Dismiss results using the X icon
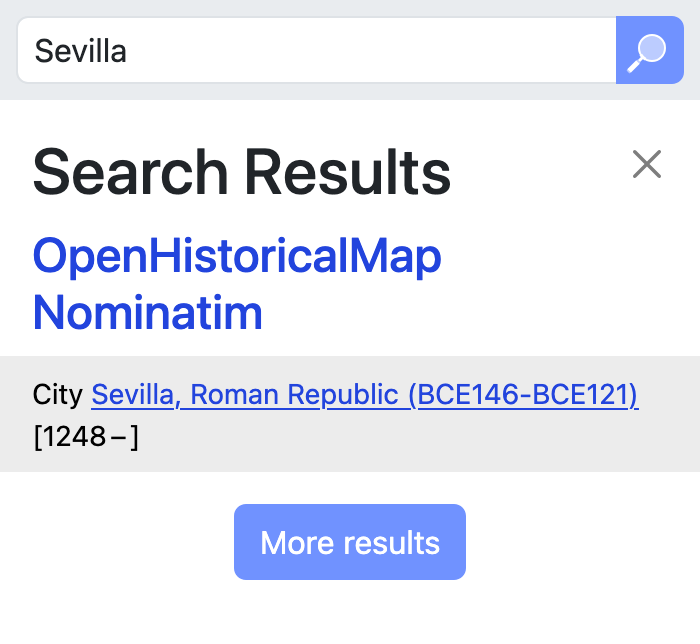The image size is (700, 644). 647,164
